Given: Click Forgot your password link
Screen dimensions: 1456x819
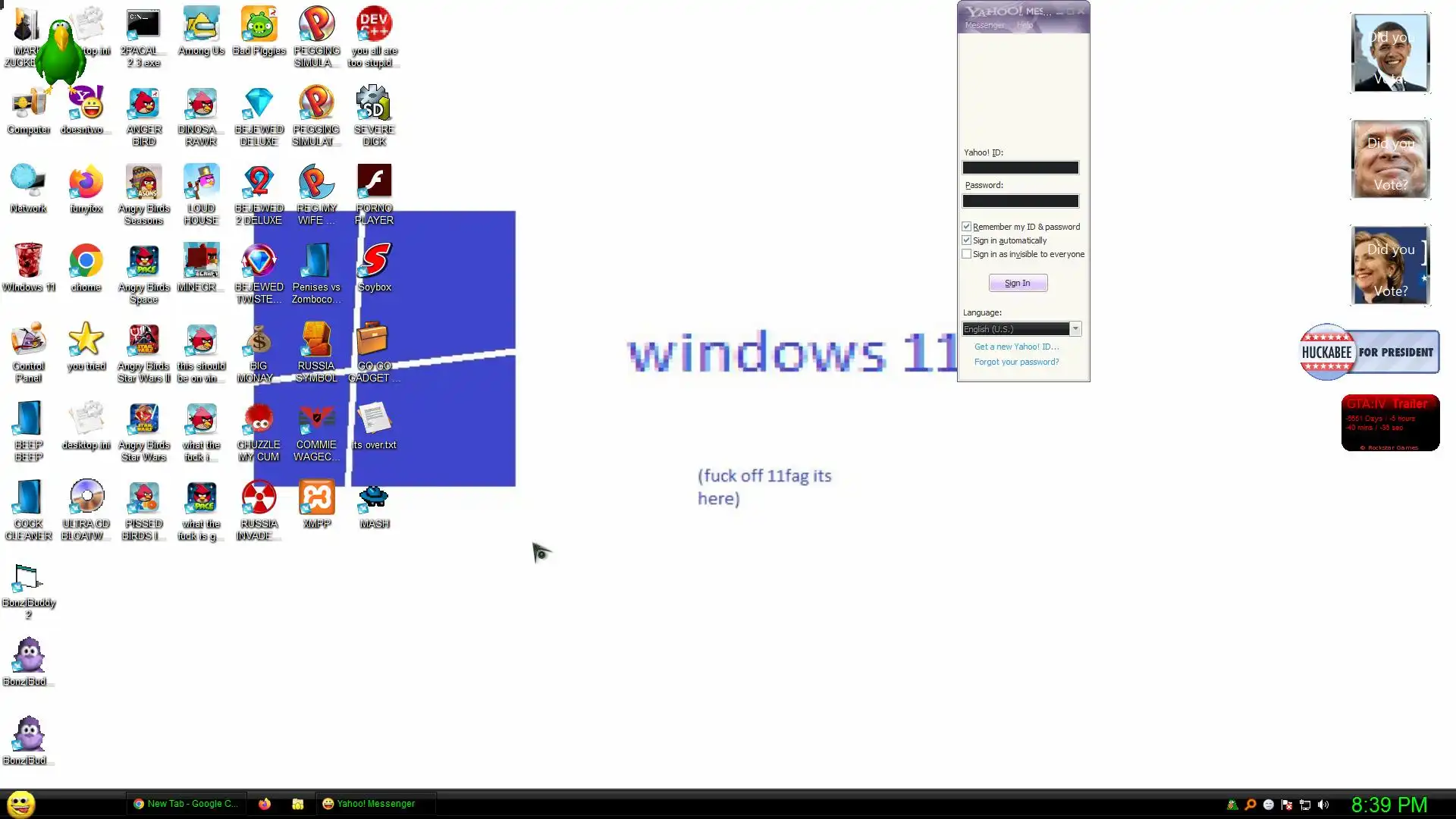Looking at the screenshot, I should pos(1016,362).
